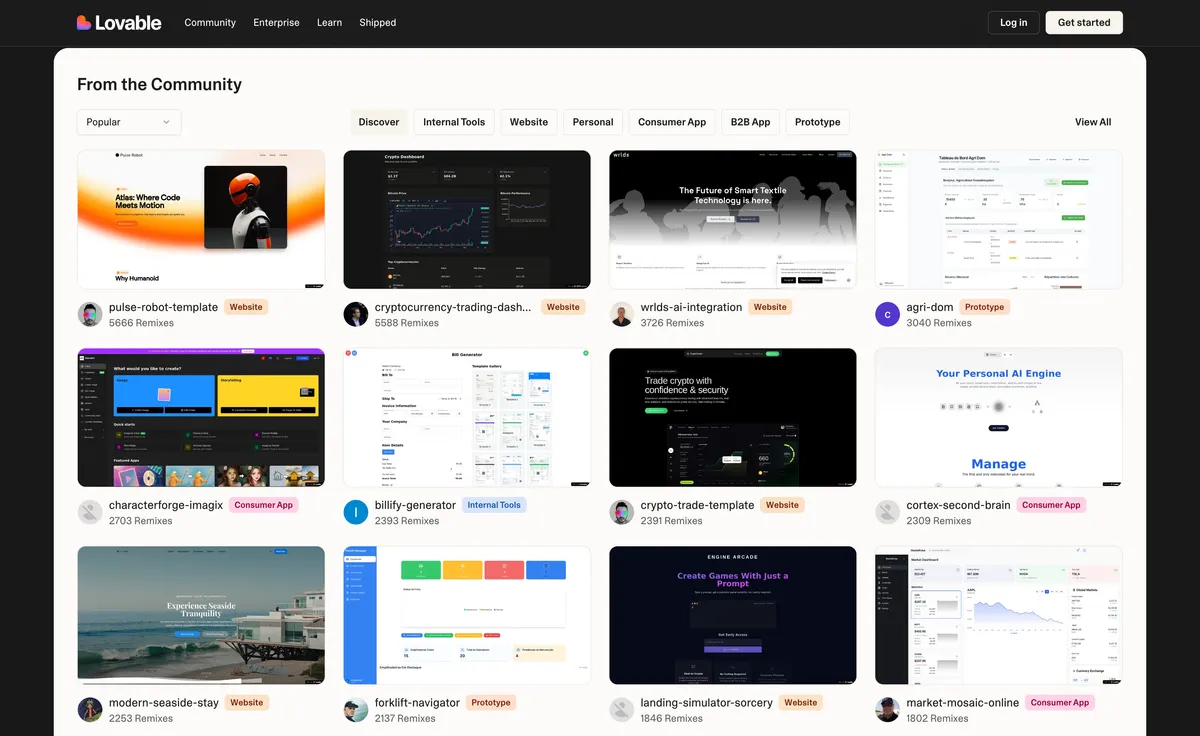1200x736 pixels.
Task: Click the Lovable logo
Action: pyautogui.click(x=119, y=22)
